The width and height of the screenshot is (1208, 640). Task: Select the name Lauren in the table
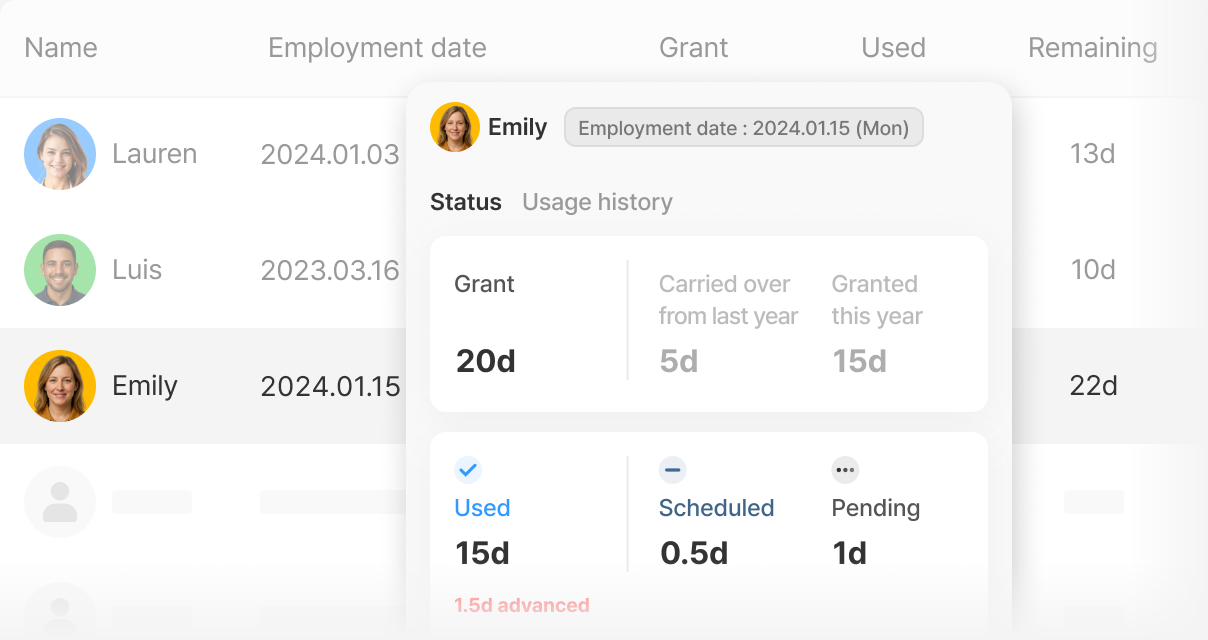(x=154, y=154)
